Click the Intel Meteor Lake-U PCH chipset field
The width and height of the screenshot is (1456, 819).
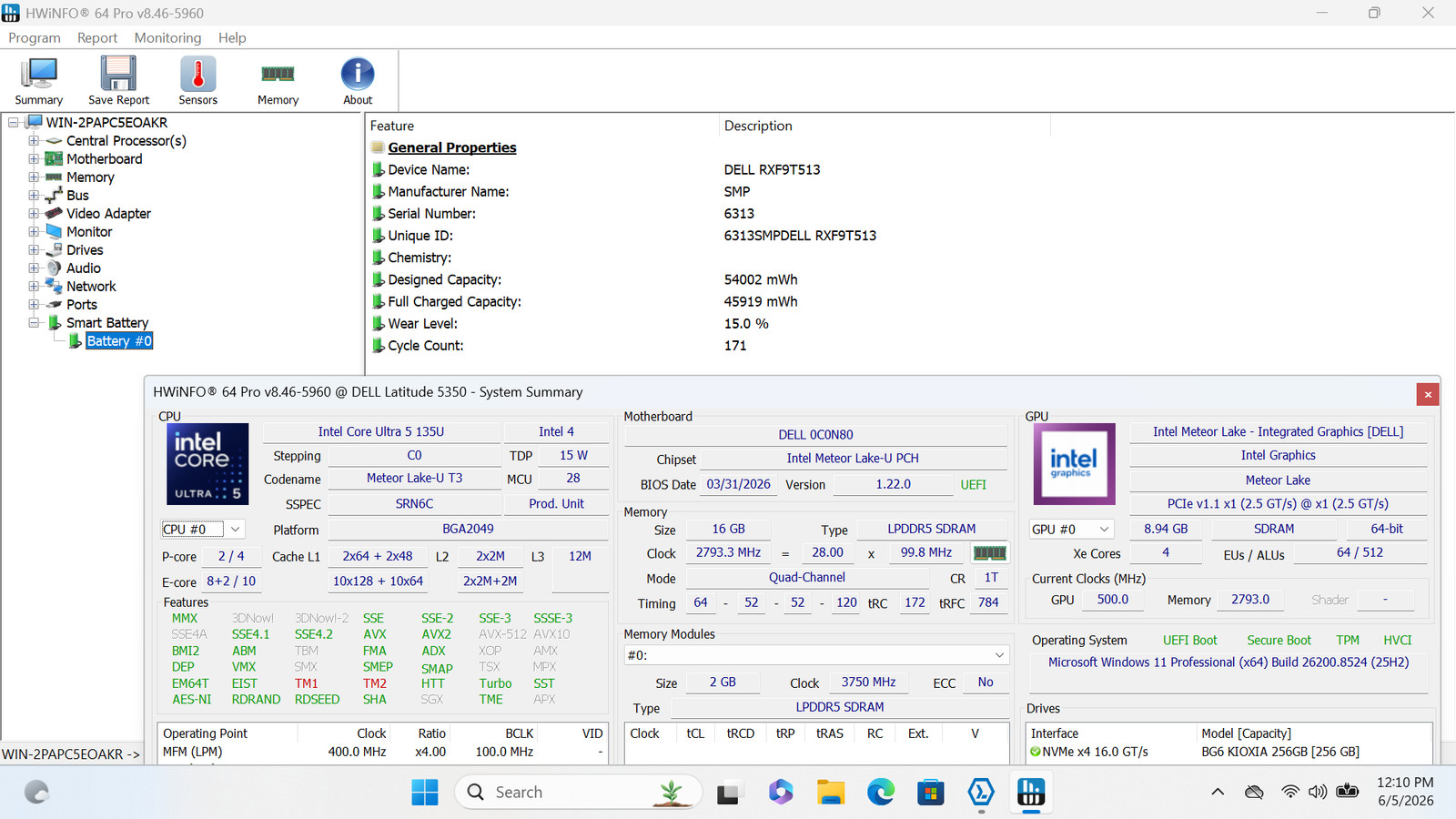(x=853, y=459)
